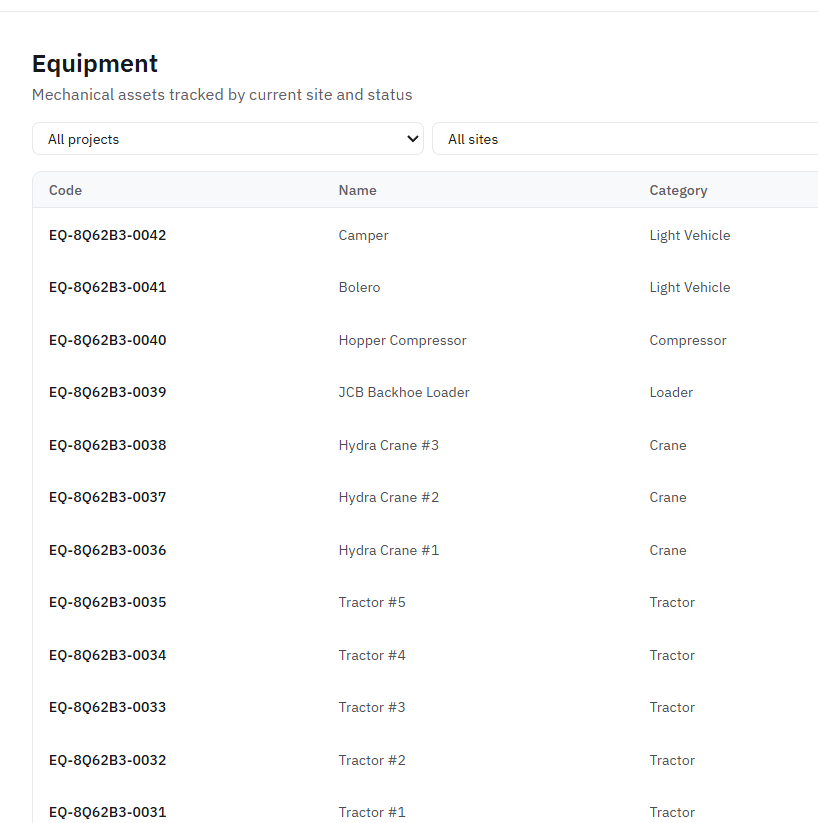The height and width of the screenshot is (823, 818).
Task: Click the JCB Backhoe Loader name
Action: 404,392
